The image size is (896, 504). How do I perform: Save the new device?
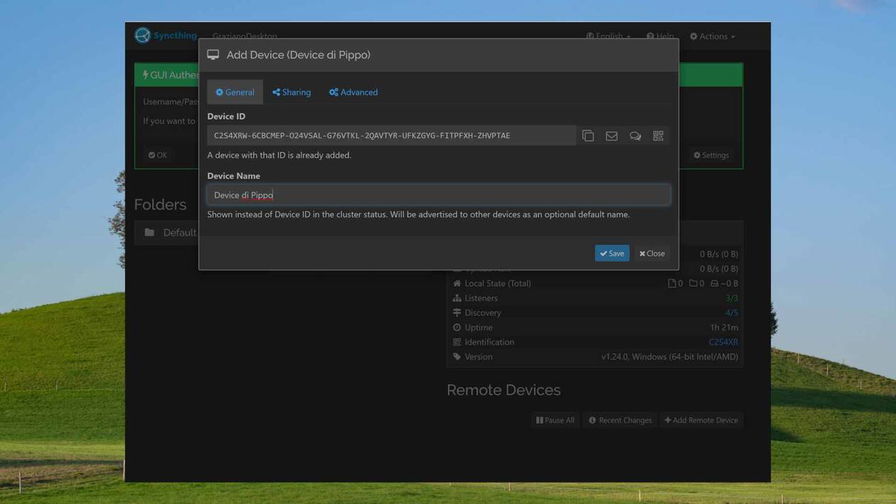pyautogui.click(x=612, y=253)
